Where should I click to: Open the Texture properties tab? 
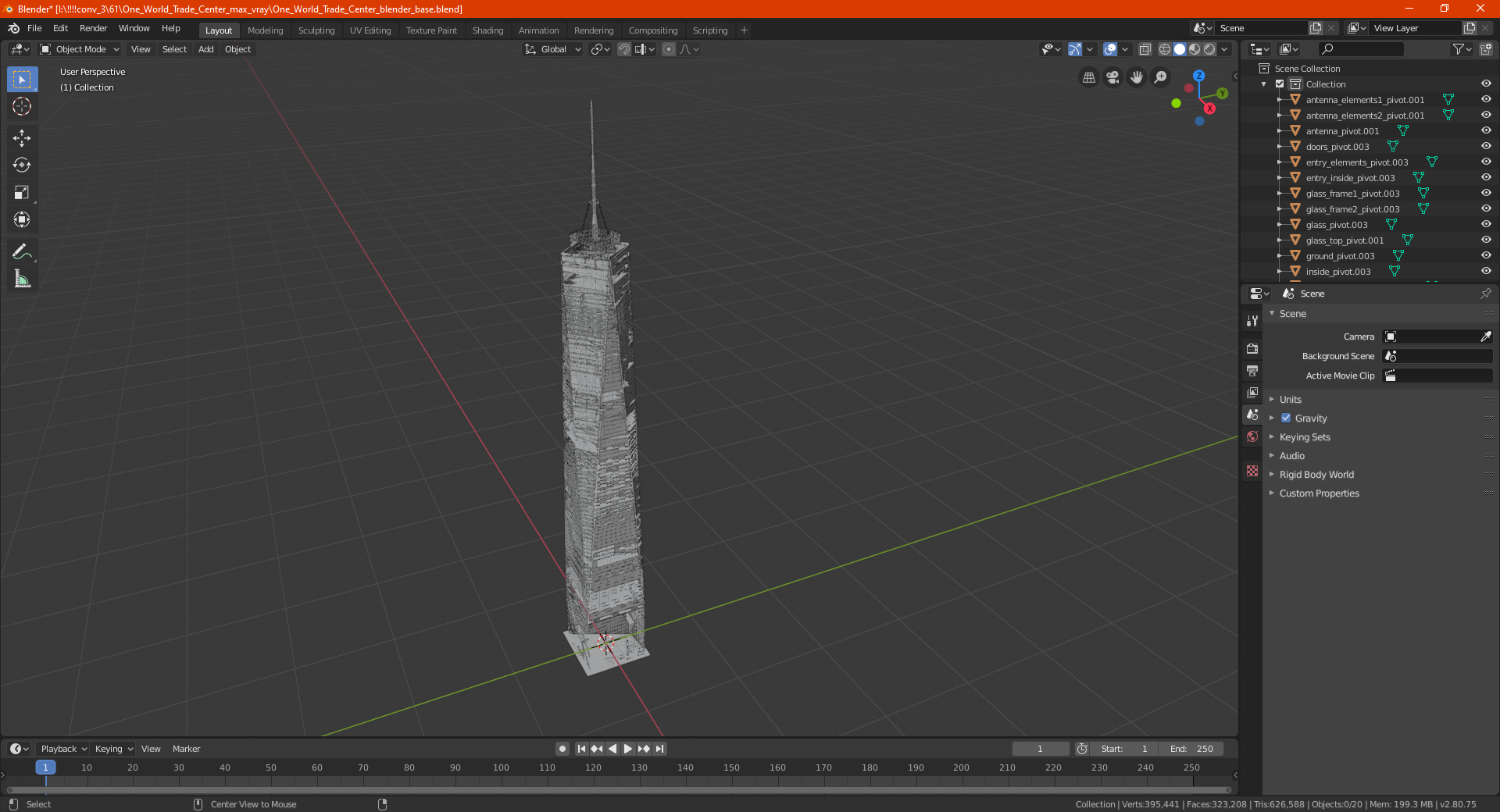tap(1252, 471)
